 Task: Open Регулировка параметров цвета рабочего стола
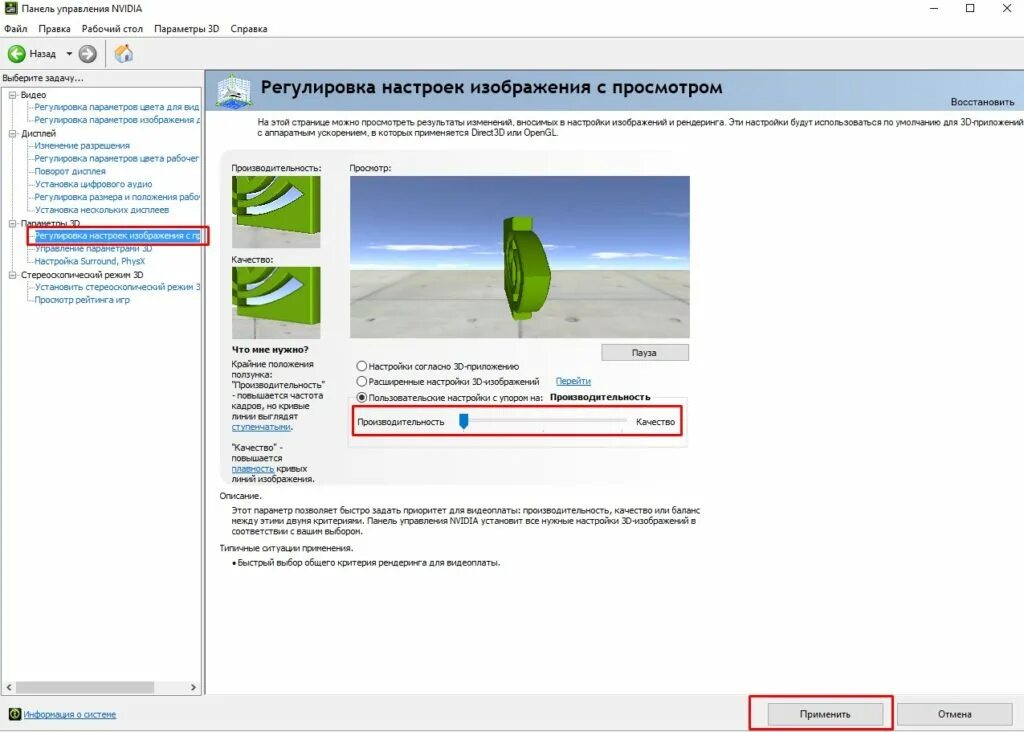point(117,159)
